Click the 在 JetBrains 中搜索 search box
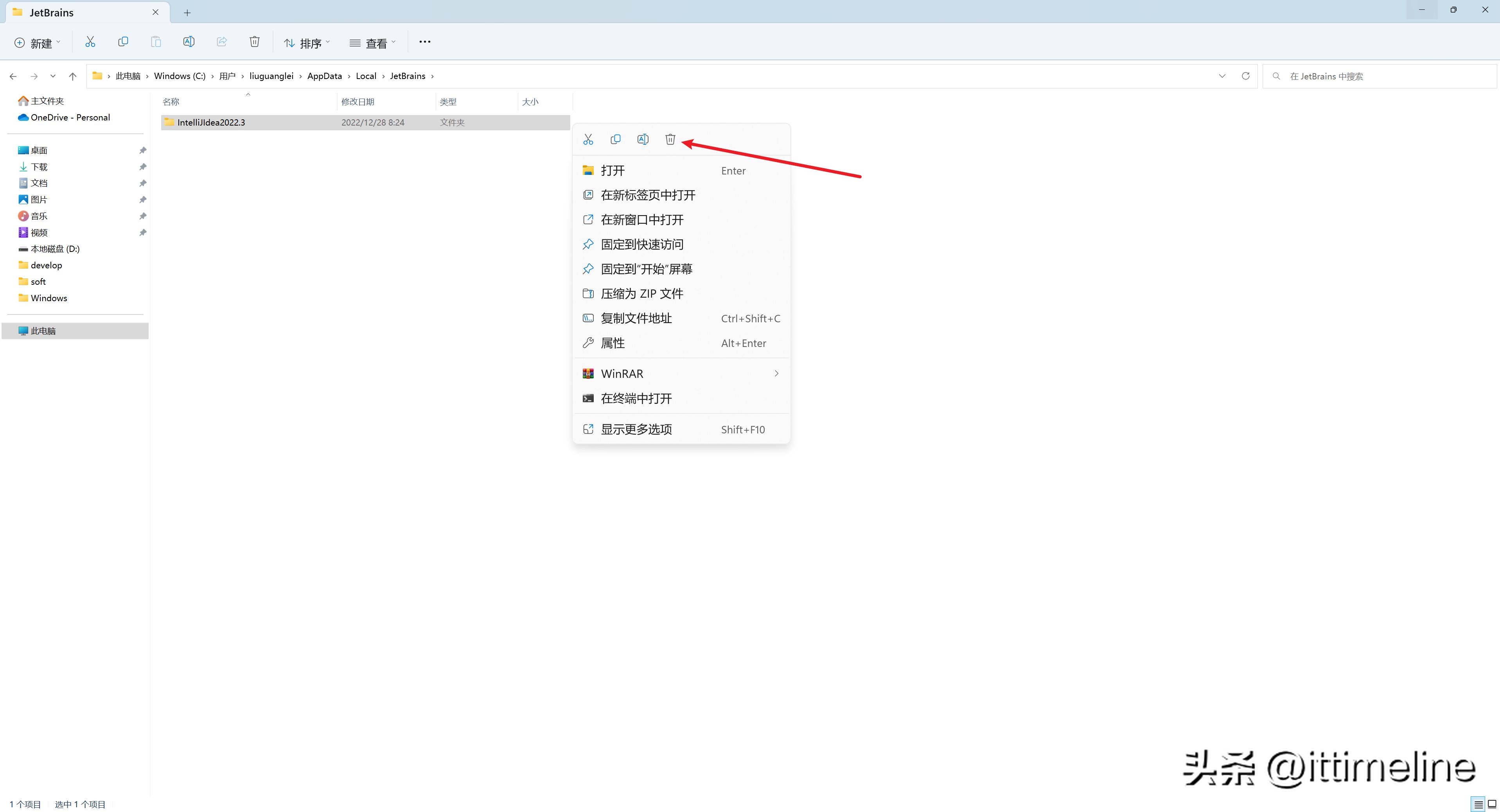This screenshot has height=812, width=1500. point(1379,76)
